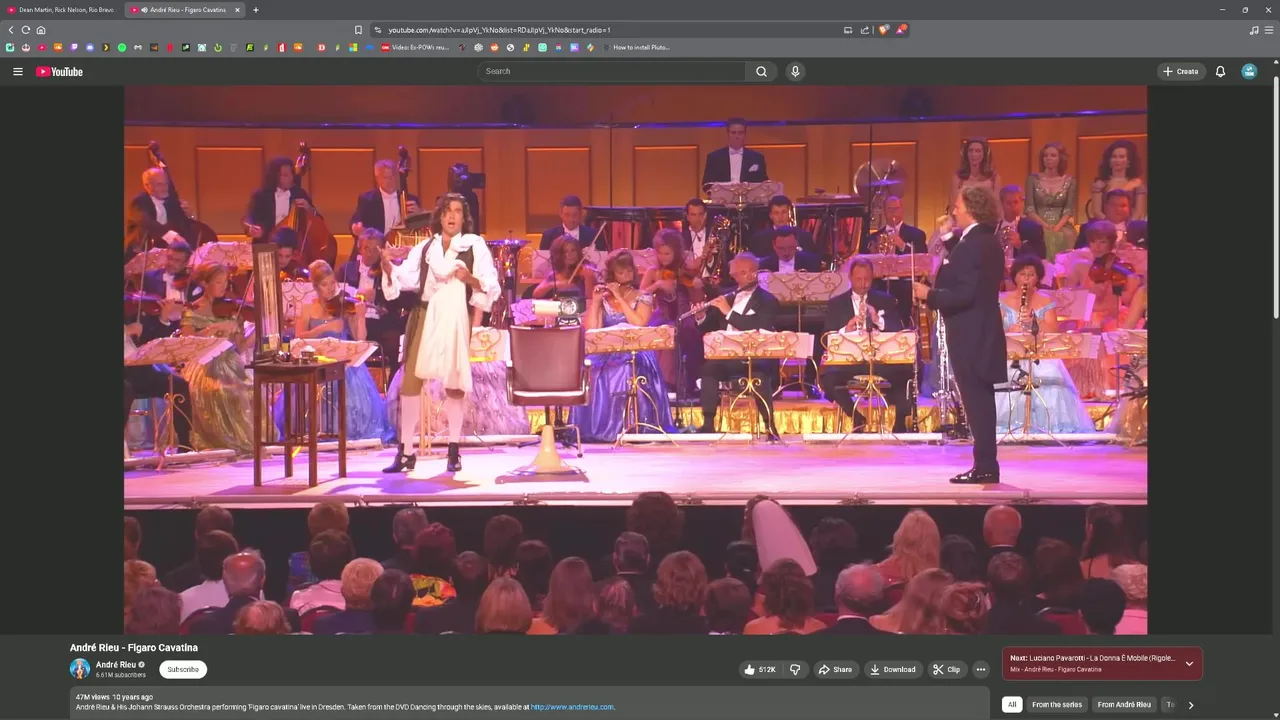
Task: Open the How to install Pluto bookmark
Action: tap(636, 47)
